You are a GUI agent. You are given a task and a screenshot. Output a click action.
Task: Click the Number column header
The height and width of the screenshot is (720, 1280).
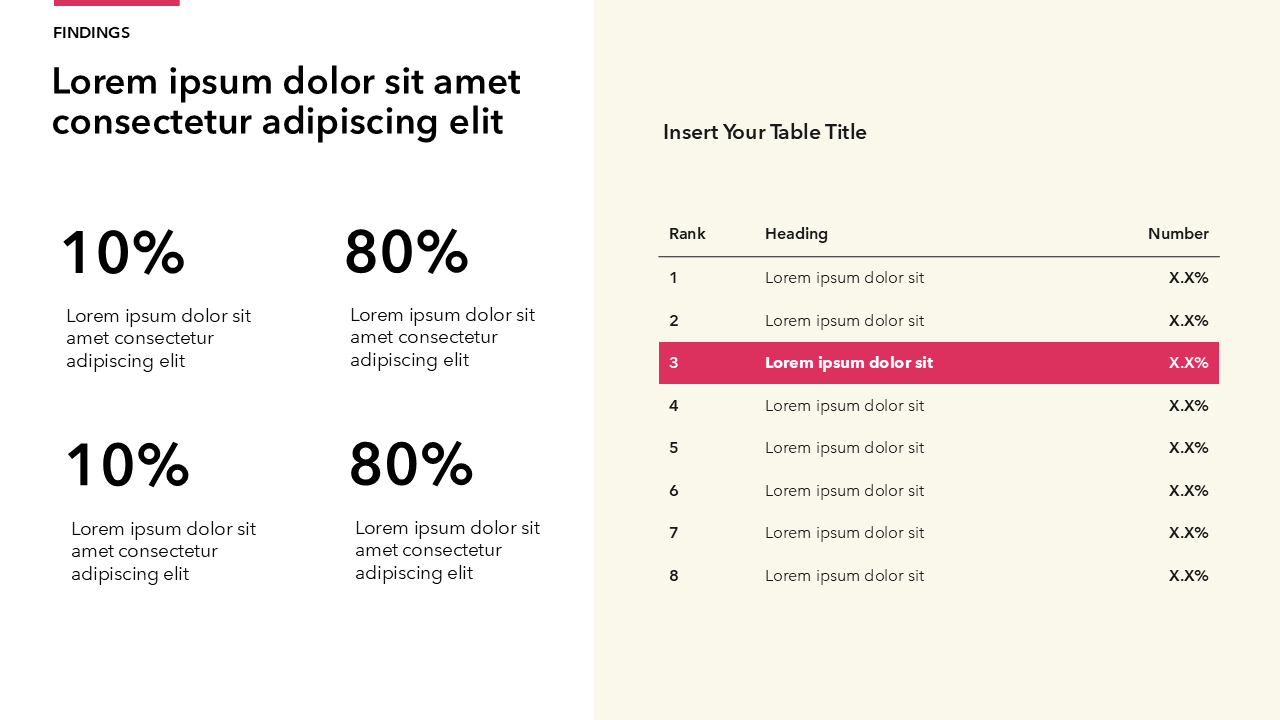[1177, 234]
